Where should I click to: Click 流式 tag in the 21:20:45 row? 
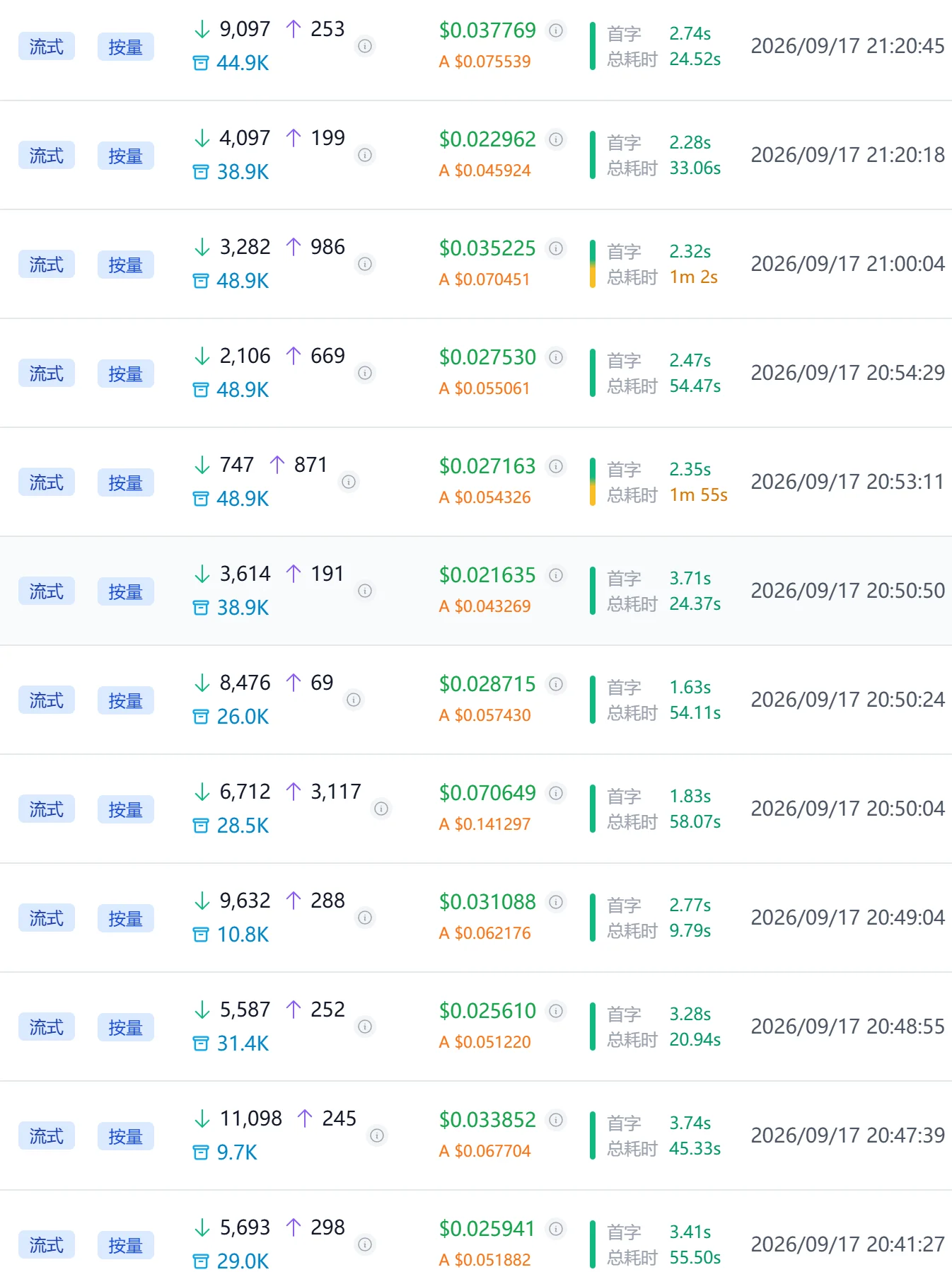tap(47, 47)
